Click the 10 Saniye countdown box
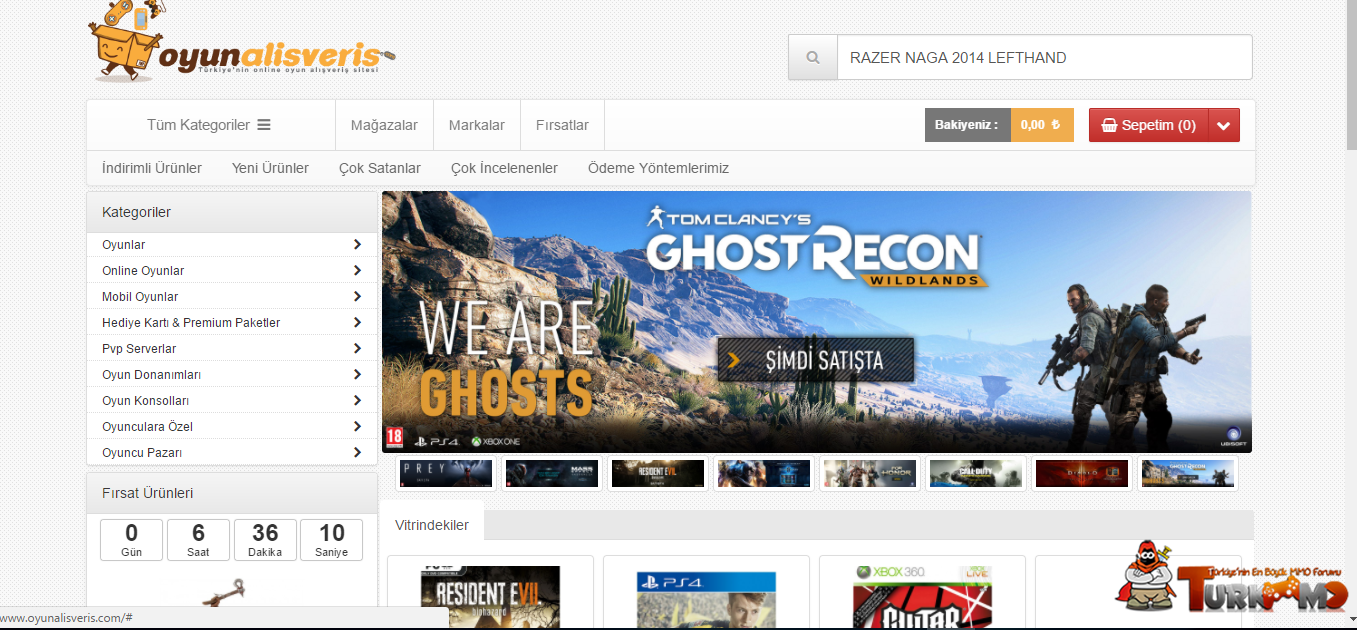Viewport: 1357px width, 630px height. [x=332, y=540]
